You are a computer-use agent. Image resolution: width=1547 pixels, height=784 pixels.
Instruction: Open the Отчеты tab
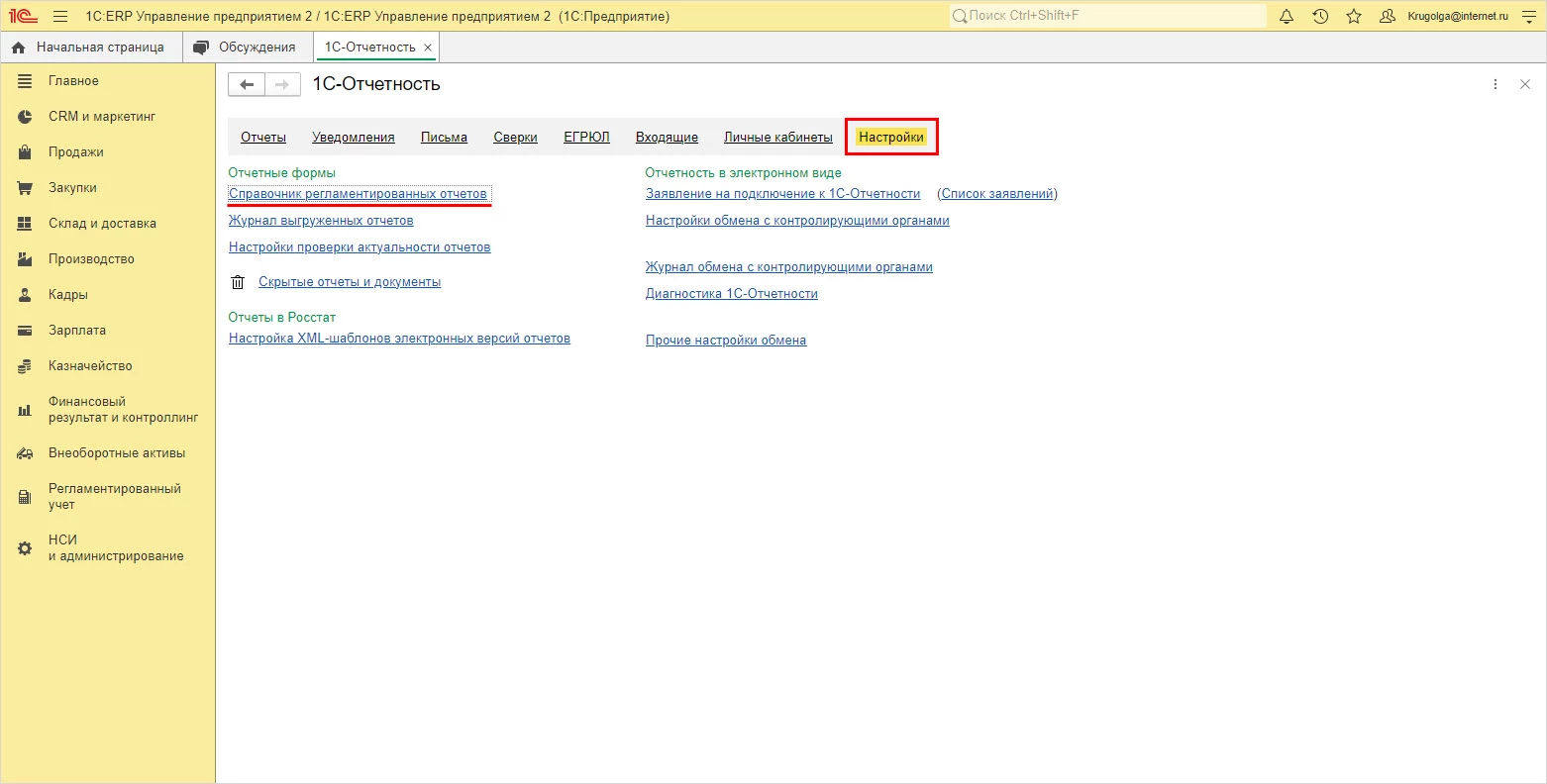263,138
